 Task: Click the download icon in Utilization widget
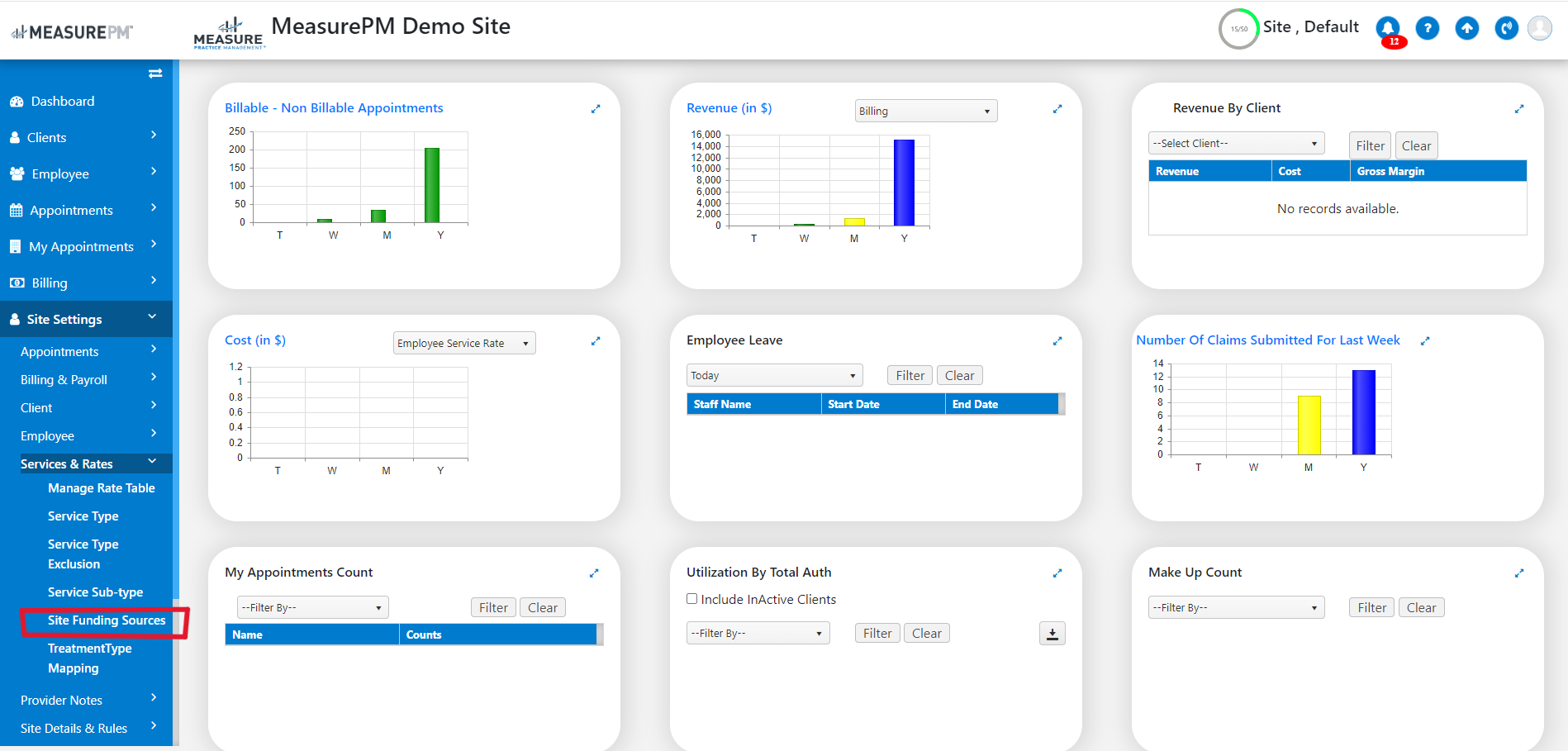[x=1052, y=634]
